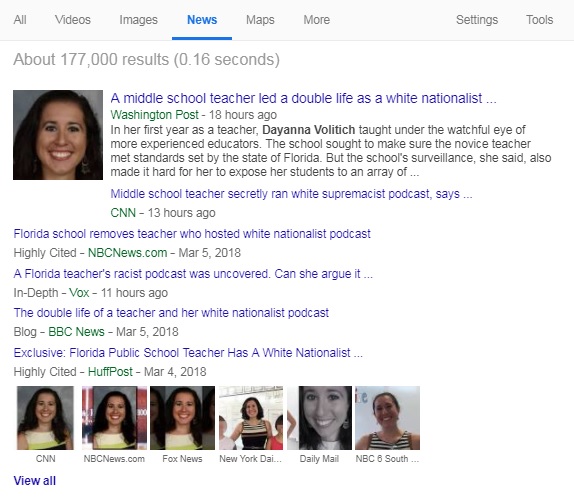This screenshot has height=499, width=574.
Task: Open HuffPost Exclusive Florida teacher article
Action: 188,353
